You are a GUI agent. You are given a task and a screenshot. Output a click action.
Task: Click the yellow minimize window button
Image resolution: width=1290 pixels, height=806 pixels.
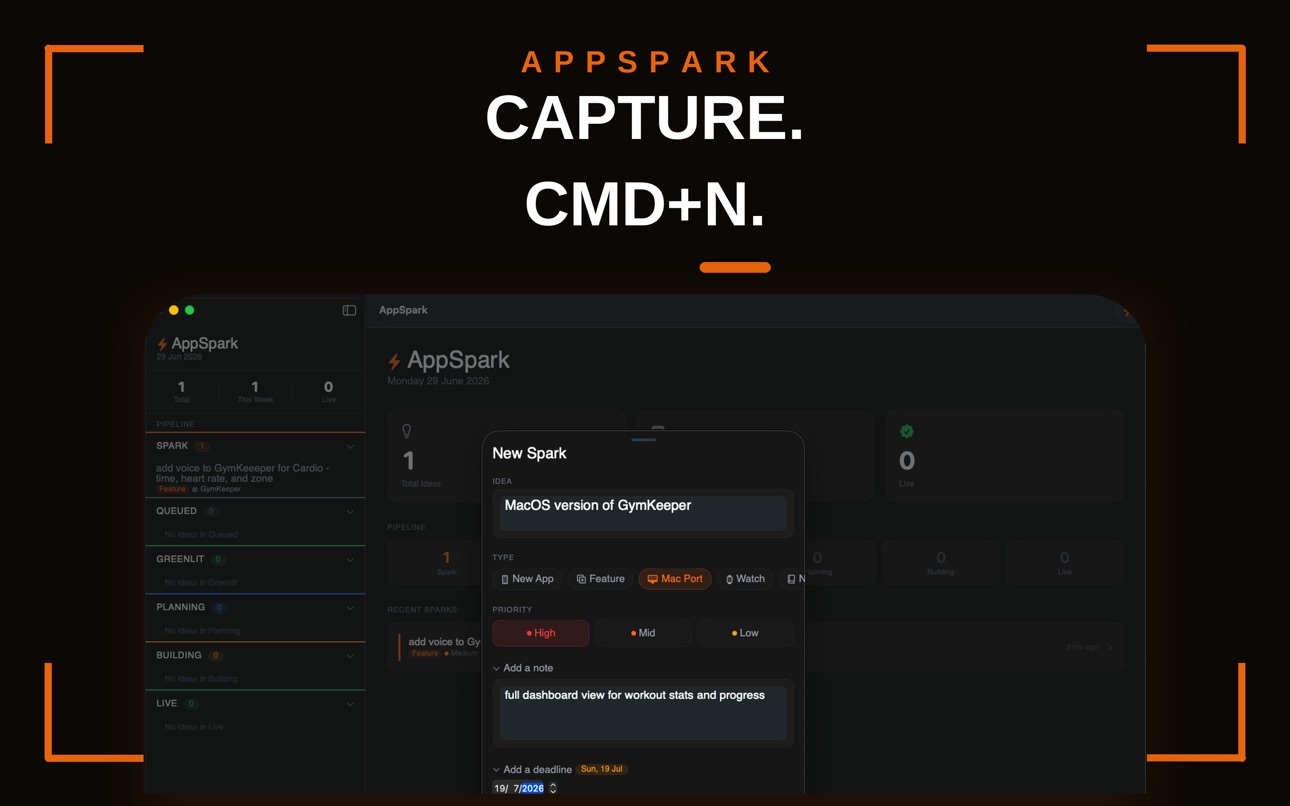tap(173, 311)
